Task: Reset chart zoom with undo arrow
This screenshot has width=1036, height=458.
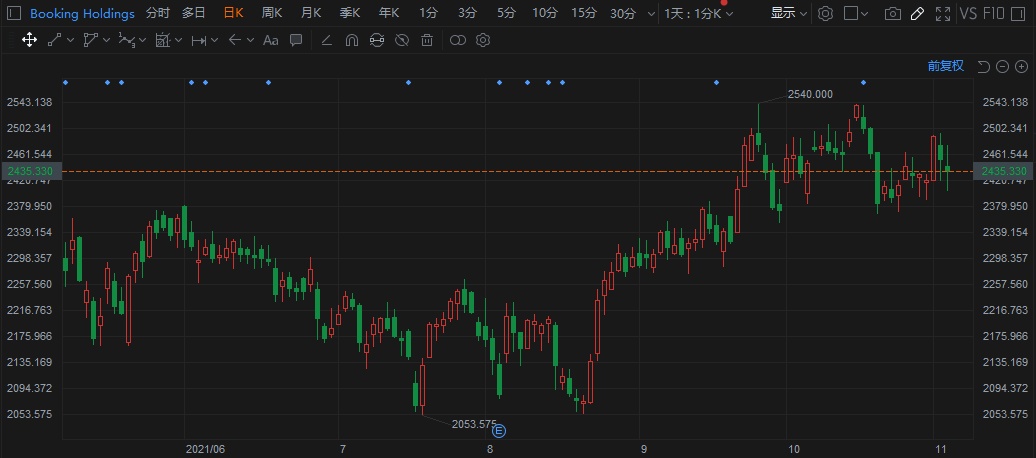Action: [983, 67]
